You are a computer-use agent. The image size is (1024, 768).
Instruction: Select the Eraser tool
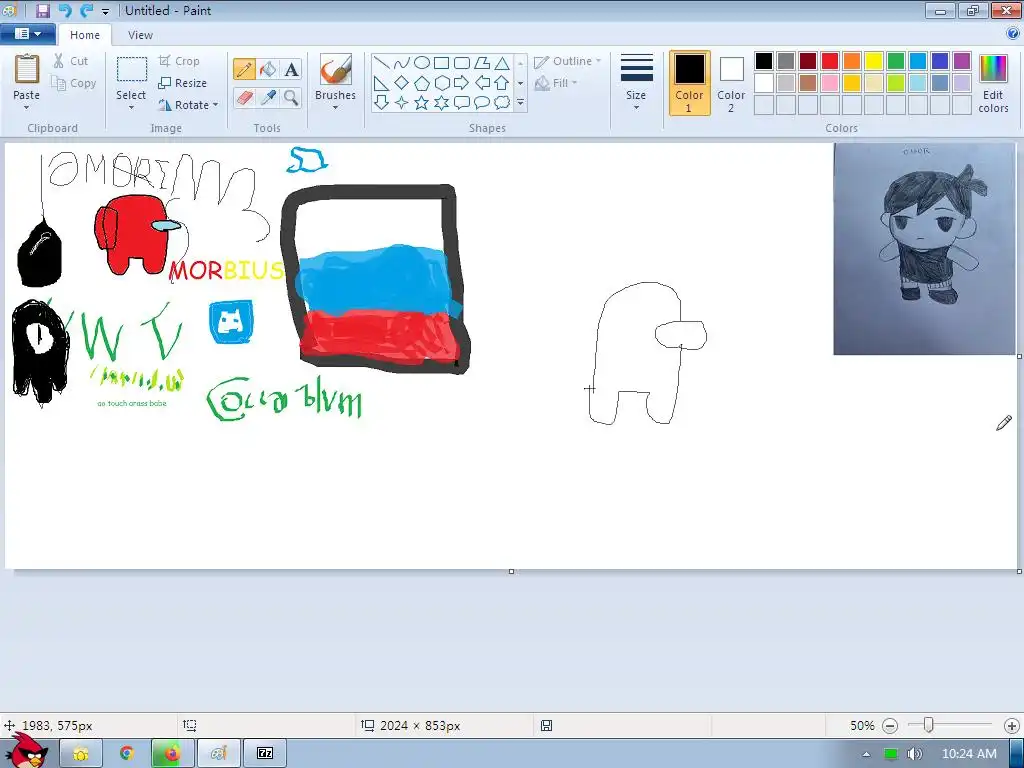[244, 98]
